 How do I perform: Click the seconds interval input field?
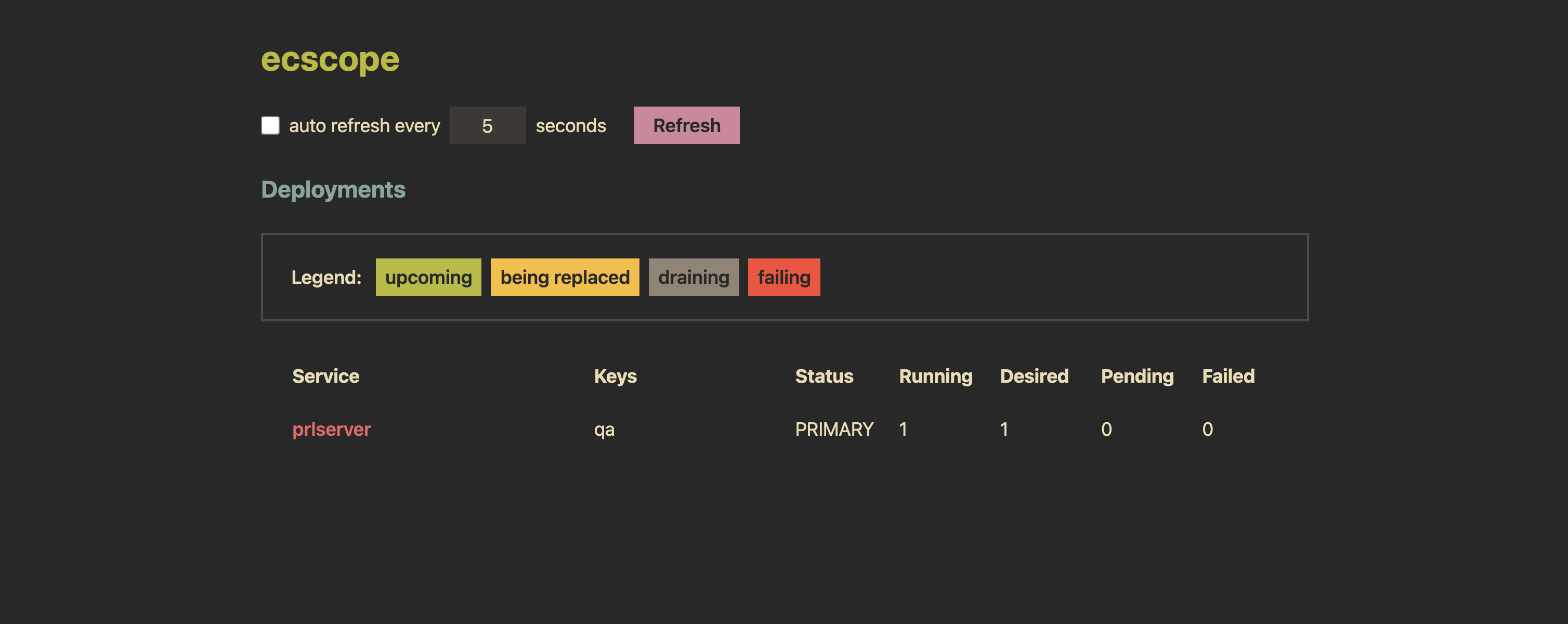(487, 125)
